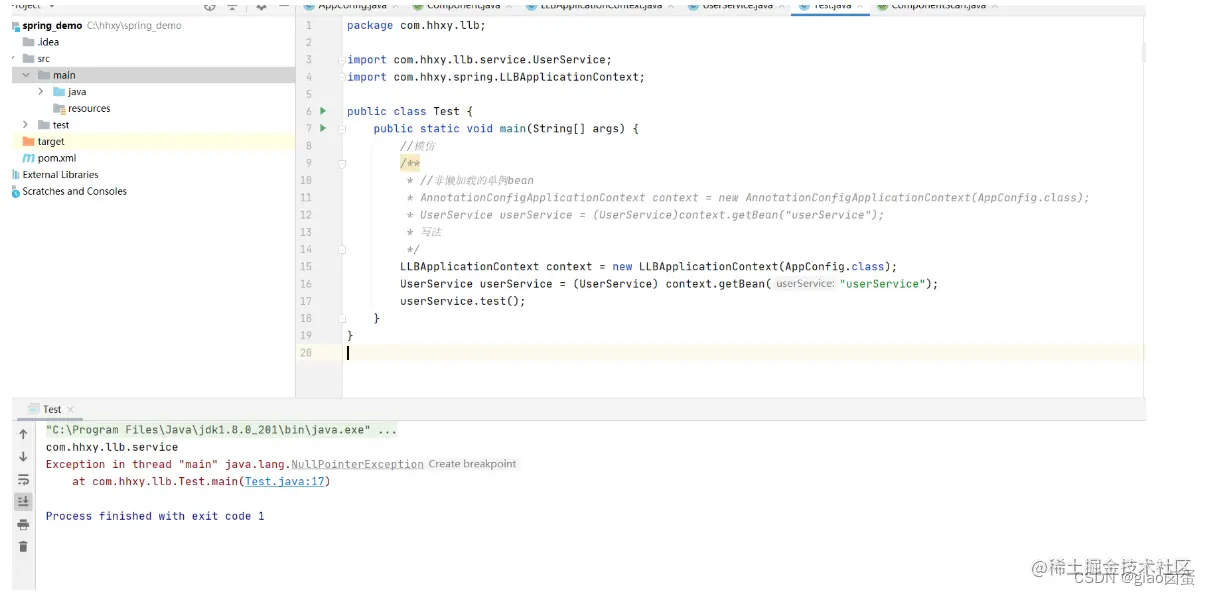Click the java folder icon

click(59, 92)
